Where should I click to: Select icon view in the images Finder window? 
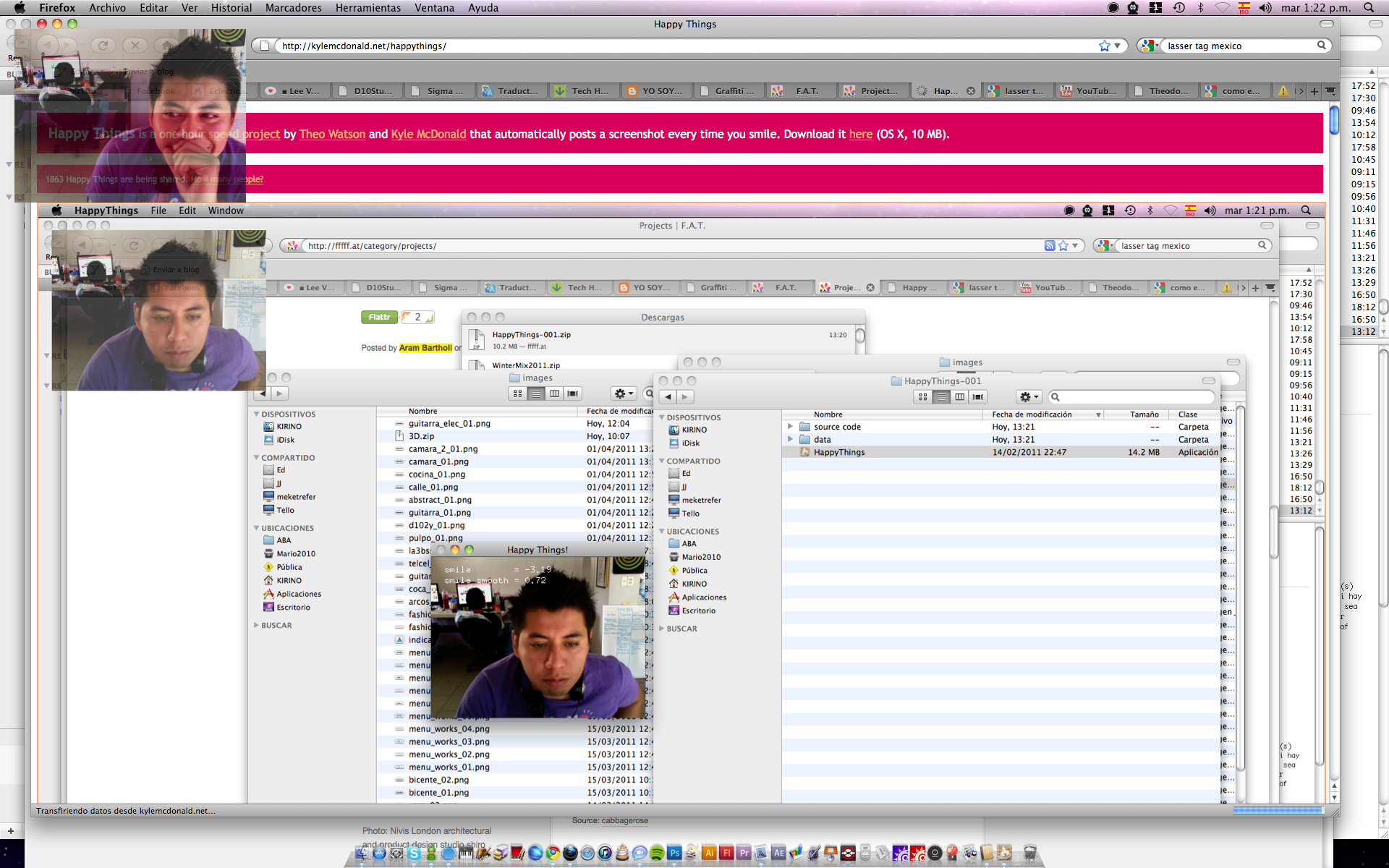pyautogui.click(x=517, y=393)
